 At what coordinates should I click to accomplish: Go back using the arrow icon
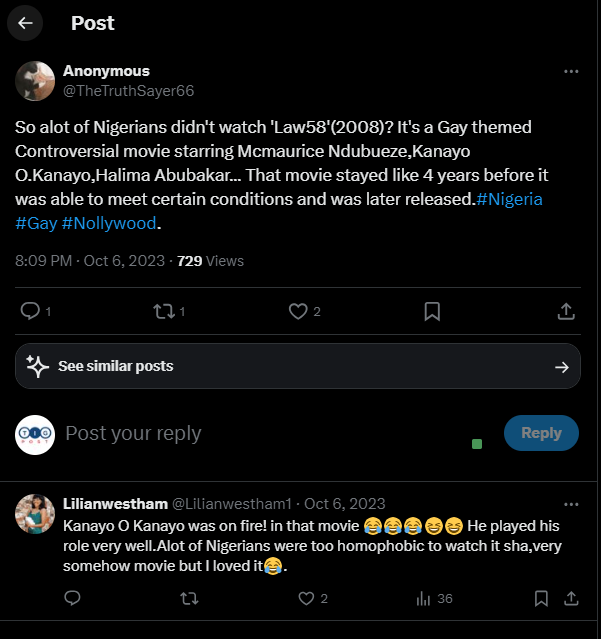(x=25, y=22)
